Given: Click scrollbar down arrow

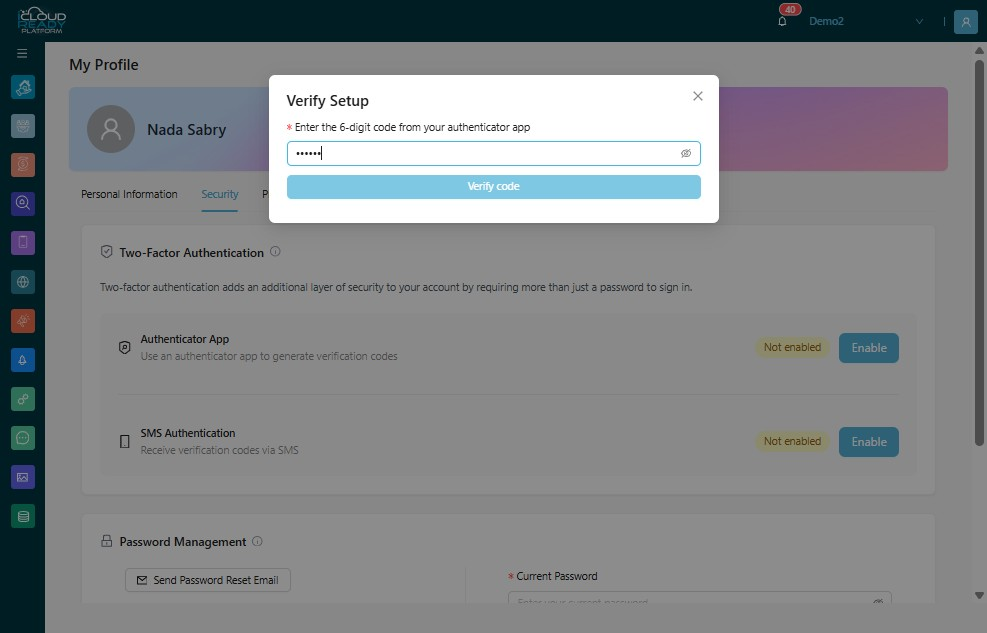Looking at the screenshot, I should point(979,595).
